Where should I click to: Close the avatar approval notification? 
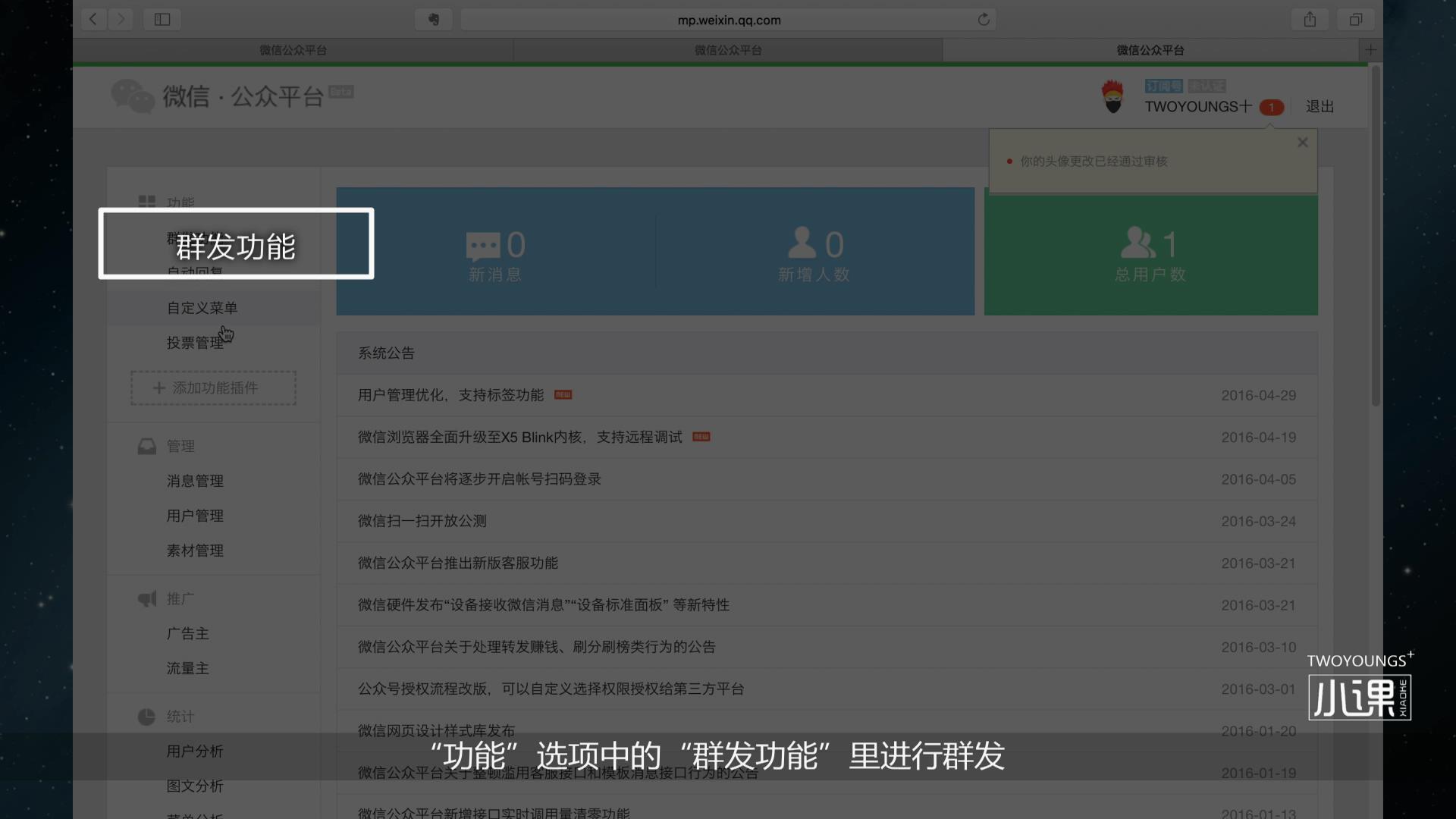point(1302,142)
